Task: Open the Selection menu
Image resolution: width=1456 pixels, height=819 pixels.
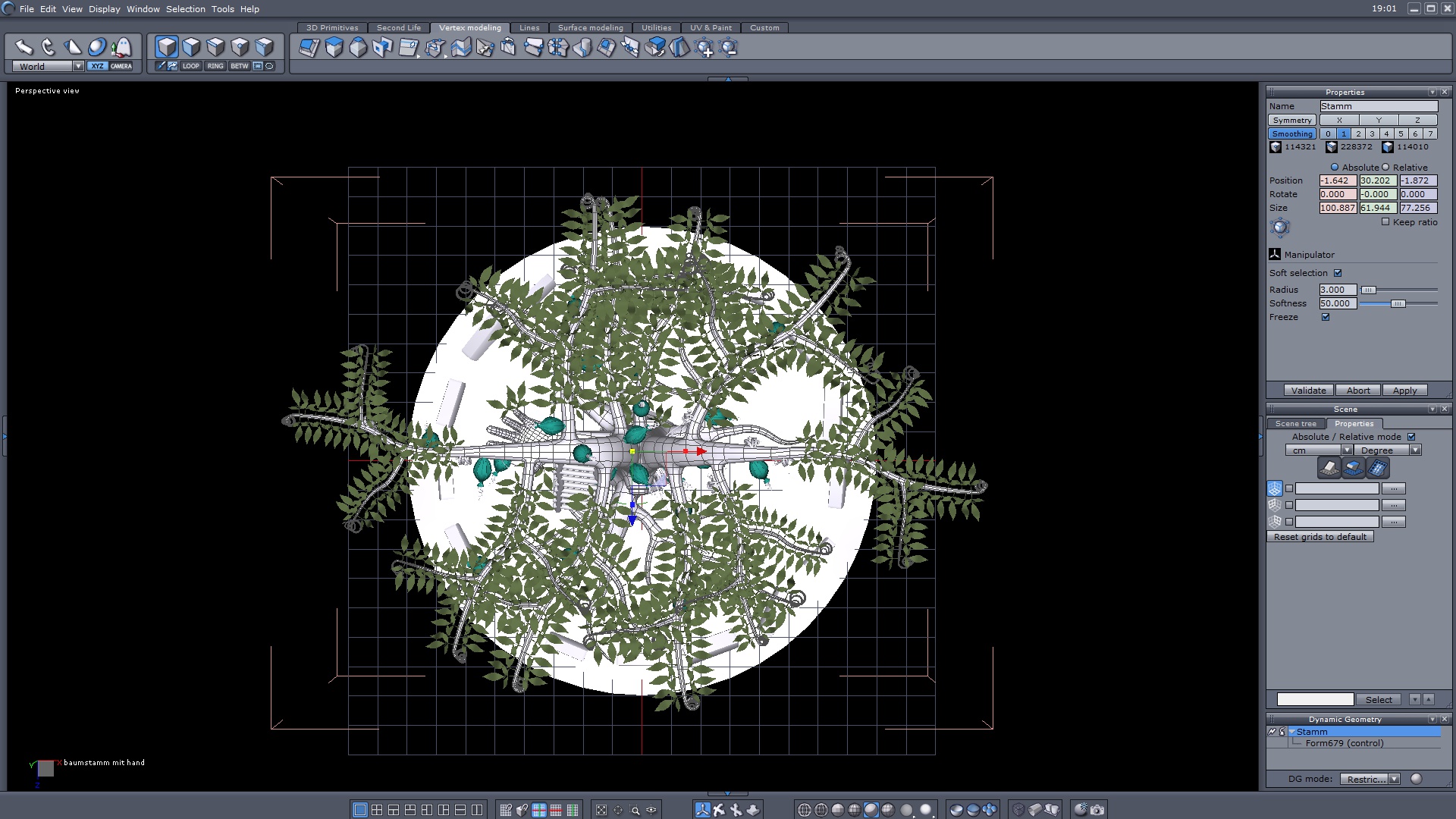Action: 185,9
